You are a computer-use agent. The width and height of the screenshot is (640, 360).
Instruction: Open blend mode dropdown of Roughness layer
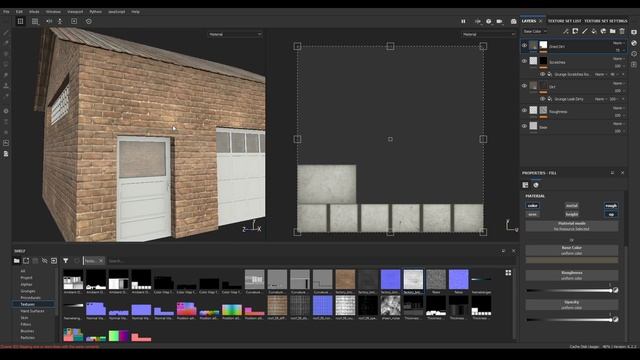click(618, 108)
